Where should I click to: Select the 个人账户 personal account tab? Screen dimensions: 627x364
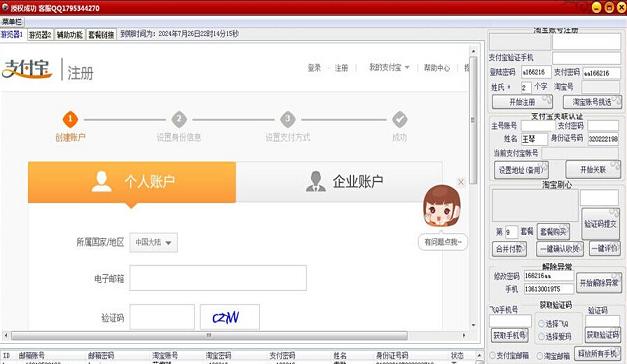tap(132, 182)
